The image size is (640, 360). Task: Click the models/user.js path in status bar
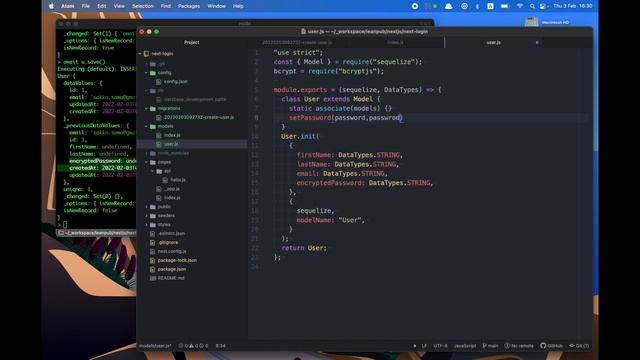coord(155,346)
